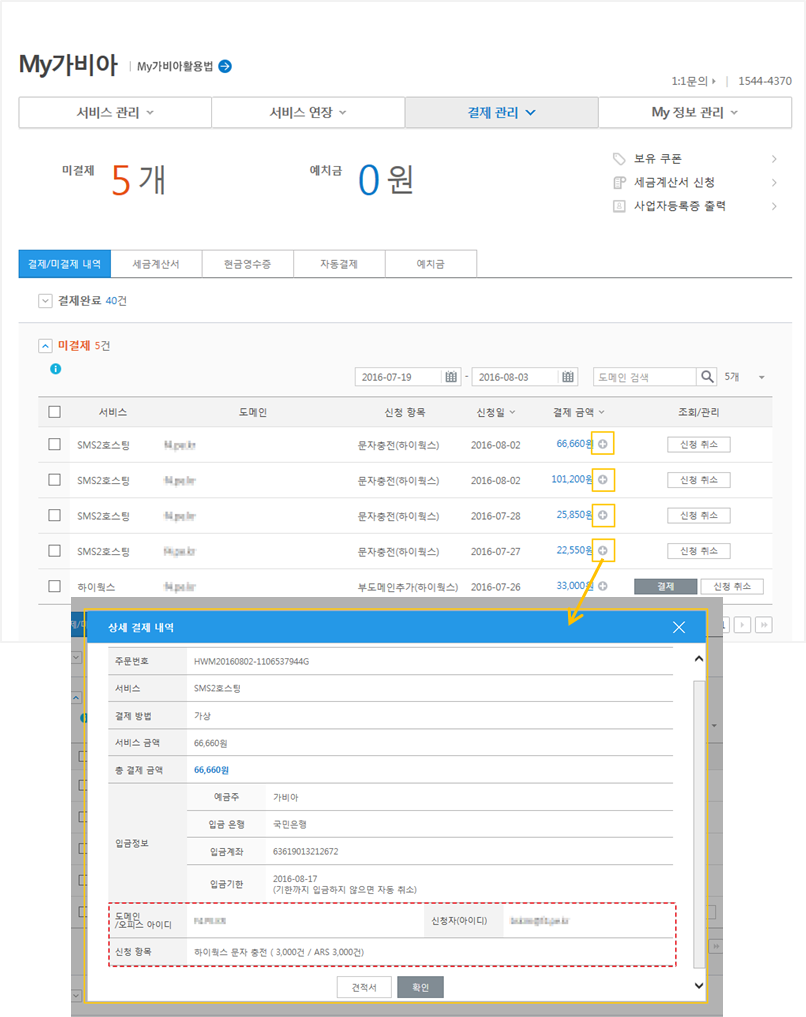This screenshot has width=806, height=1017.
Task: Select the checkbox for the 하이웍스 row
Action: pyautogui.click(x=54, y=585)
